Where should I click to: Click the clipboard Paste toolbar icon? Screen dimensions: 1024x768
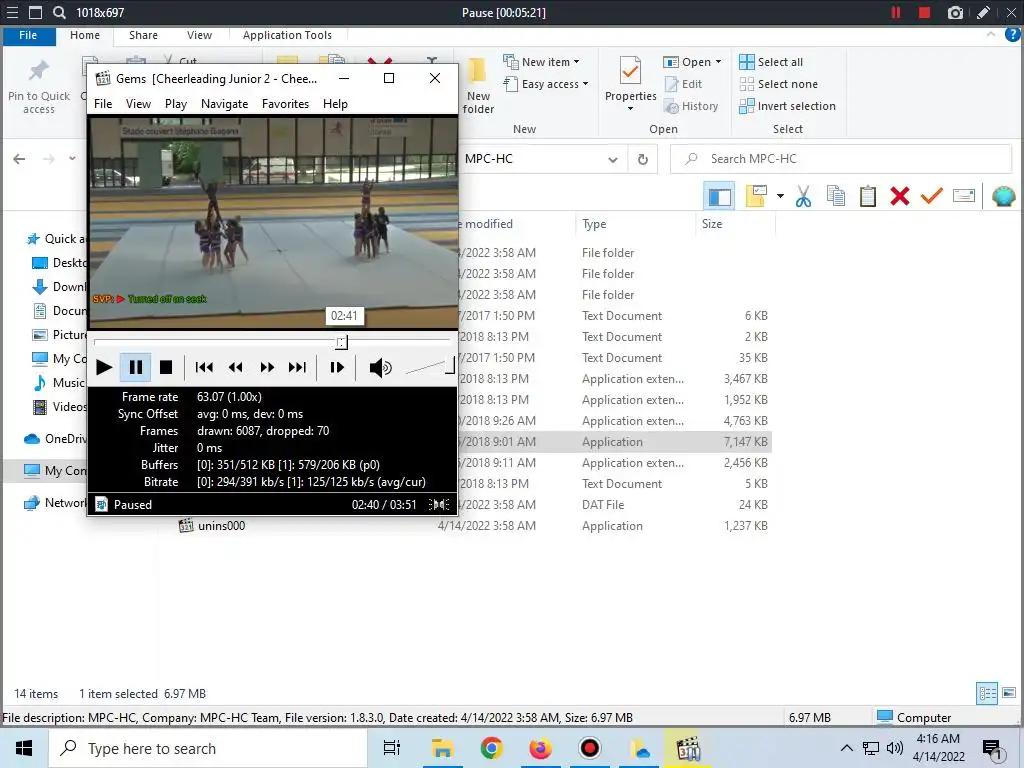(867, 197)
